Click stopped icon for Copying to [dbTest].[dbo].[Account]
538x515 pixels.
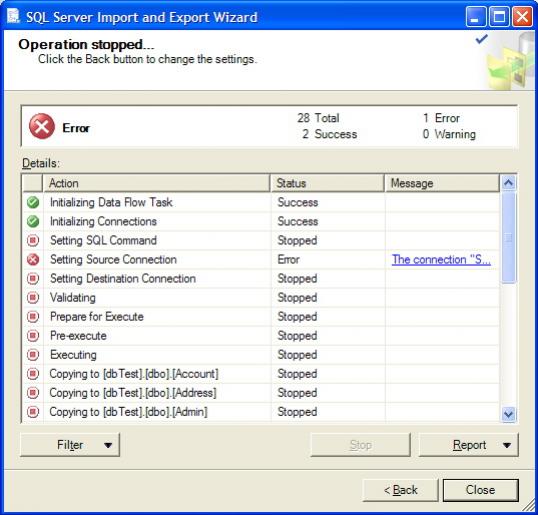tap(33, 374)
